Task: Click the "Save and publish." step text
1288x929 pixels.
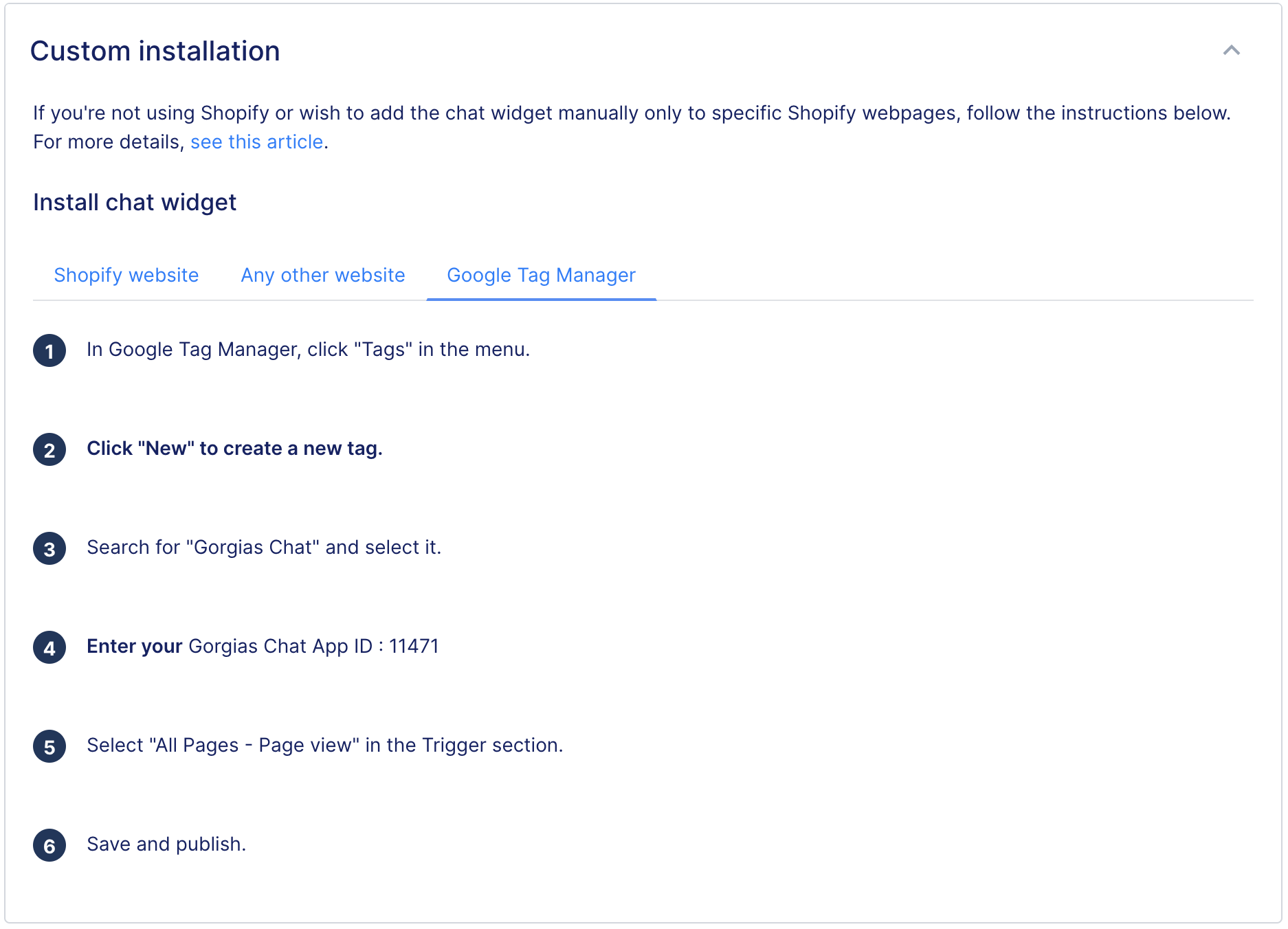Action: point(166,844)
